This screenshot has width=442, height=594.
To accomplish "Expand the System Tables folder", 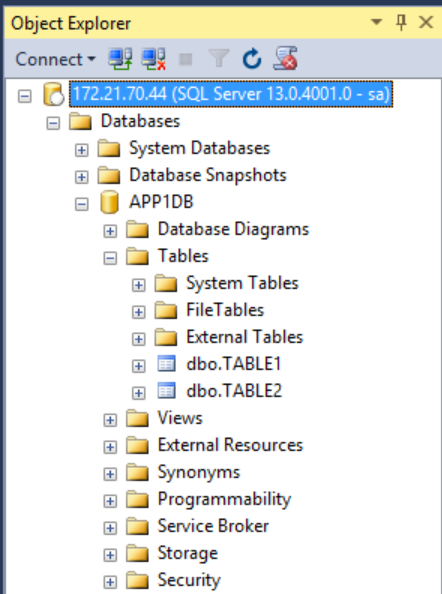I will [138, 285].
